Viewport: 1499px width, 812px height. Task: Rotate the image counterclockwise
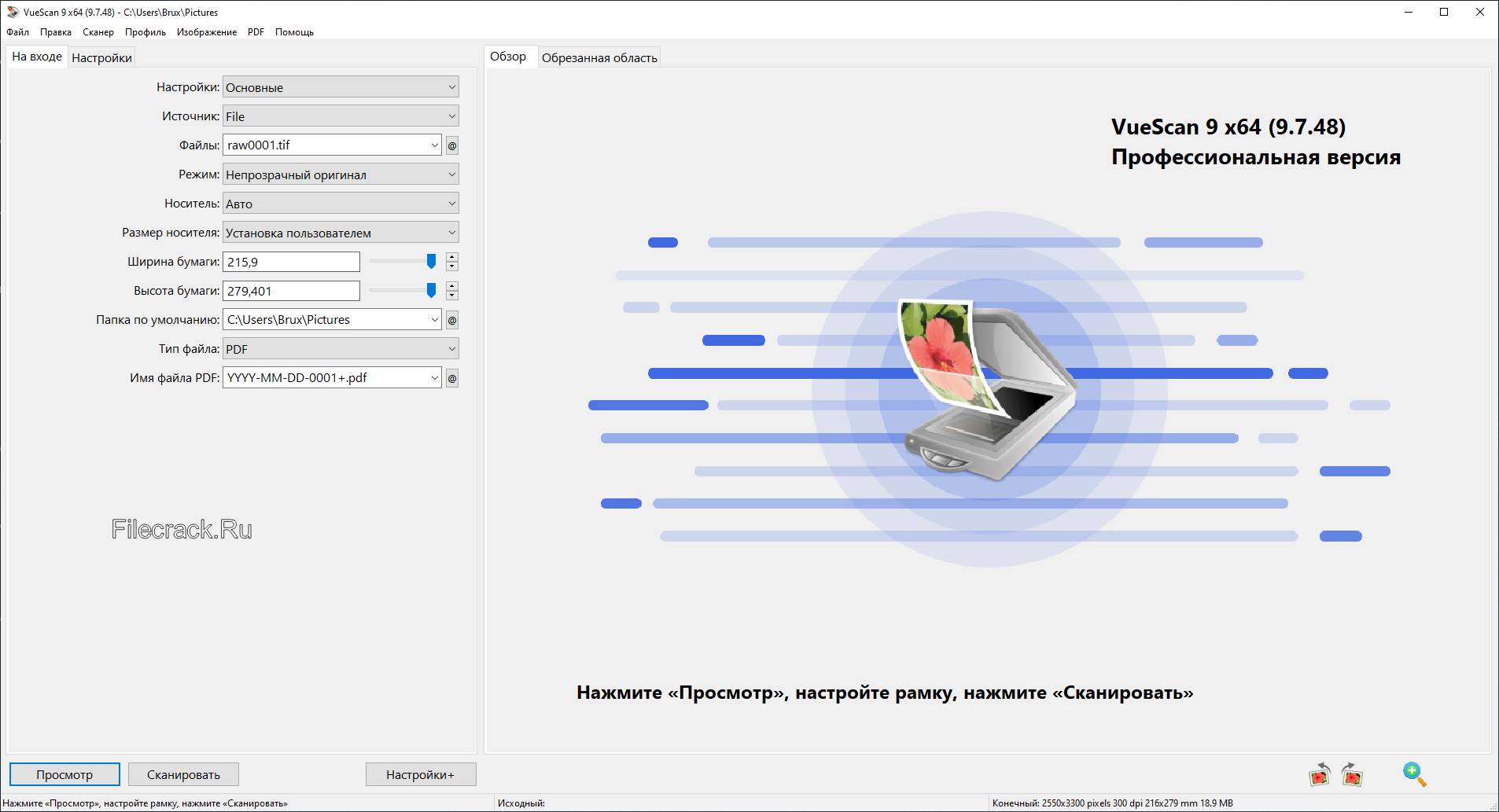[1320, 775]
